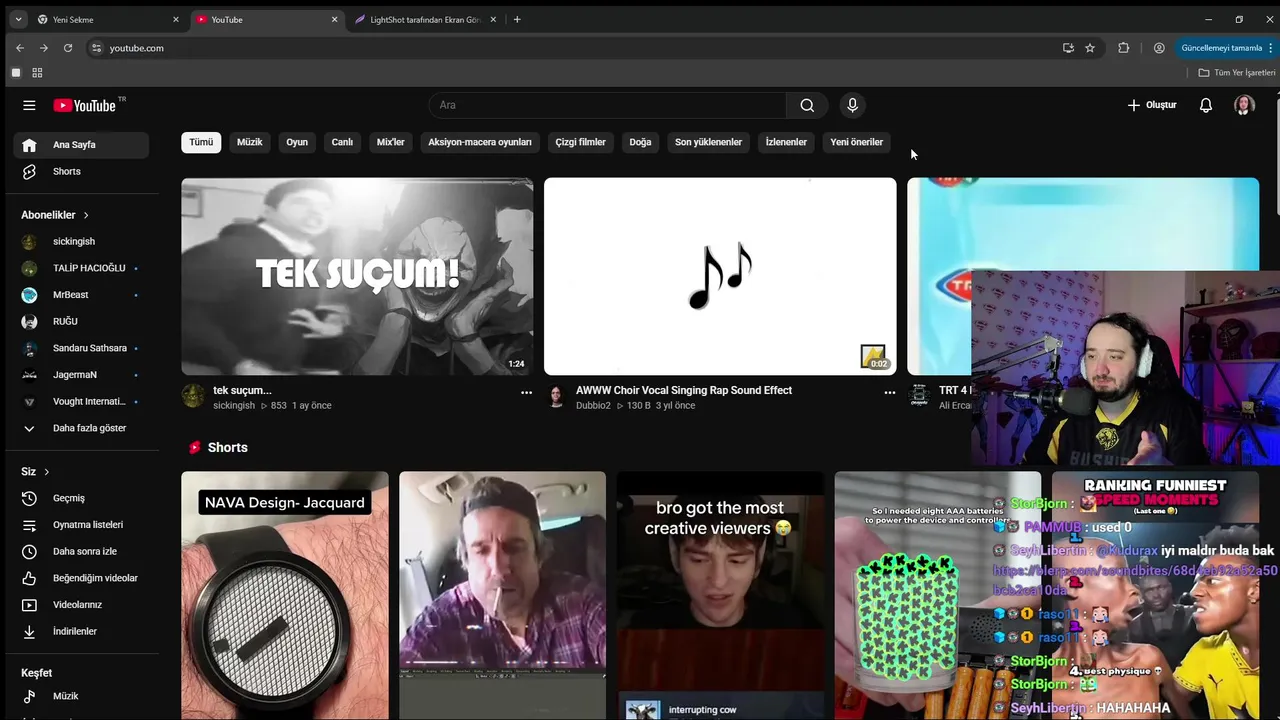Open Geçmiş history

click(81, 498)
